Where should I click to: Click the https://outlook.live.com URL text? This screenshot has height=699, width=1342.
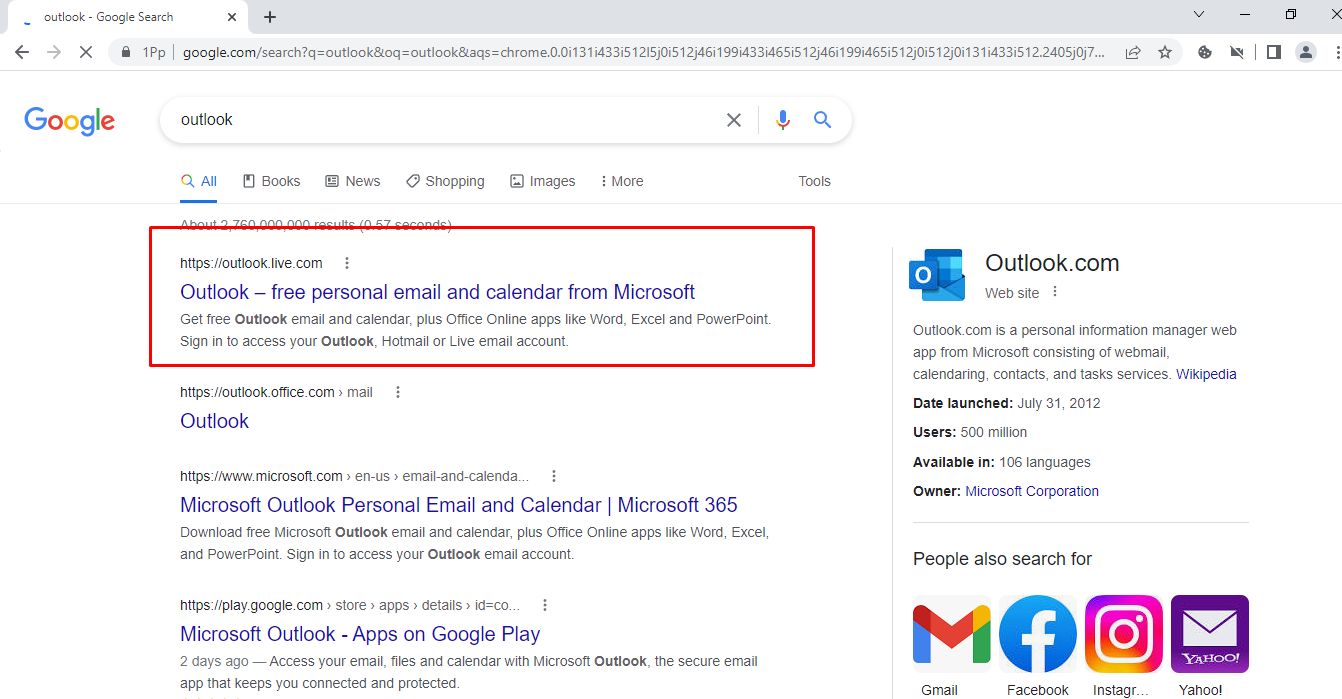[x=251, y=263]
